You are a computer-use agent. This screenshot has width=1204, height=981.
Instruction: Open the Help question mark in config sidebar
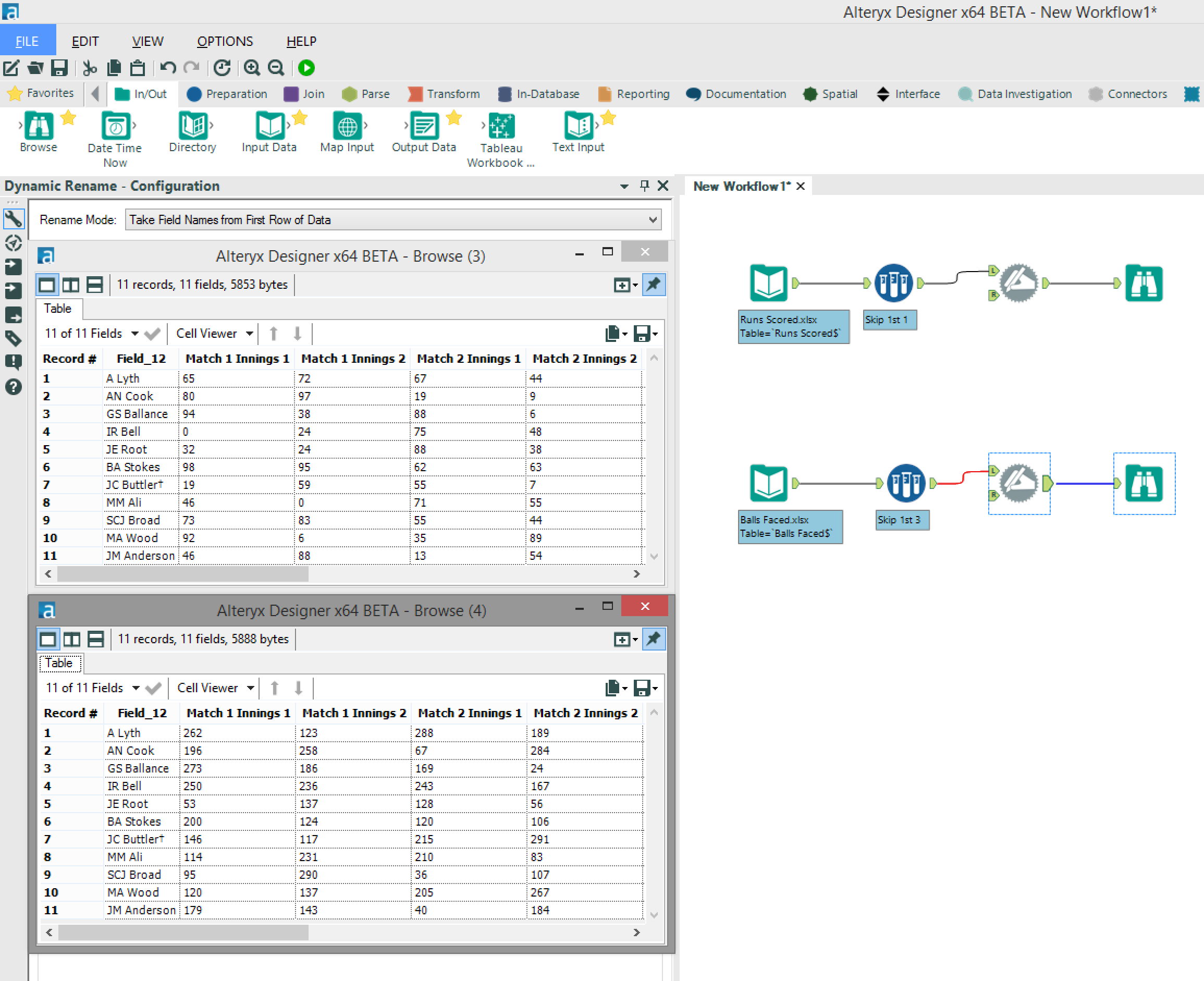coord(14,387)
